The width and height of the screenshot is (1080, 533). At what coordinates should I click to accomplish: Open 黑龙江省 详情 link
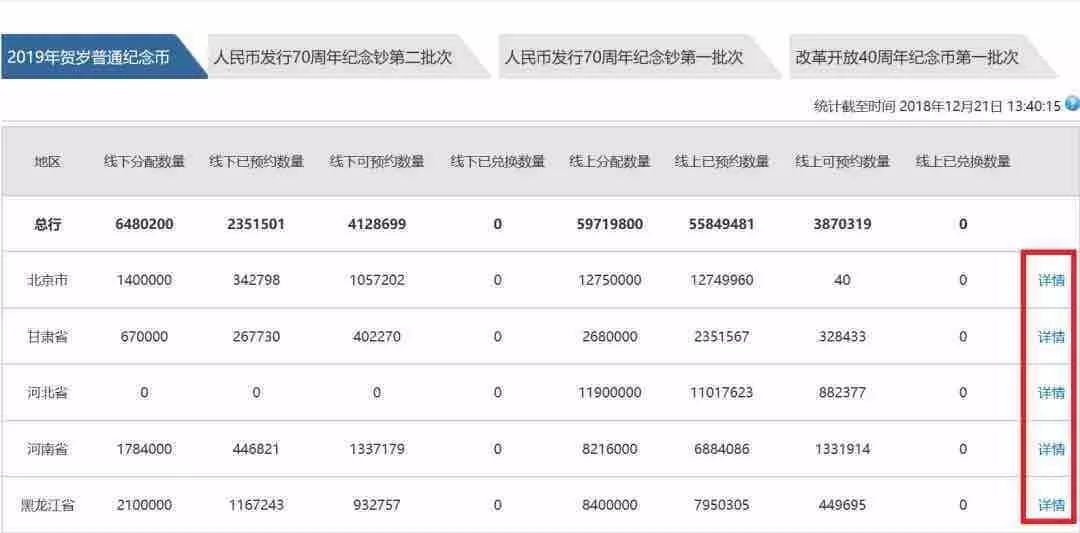pyautogui.click(x=1051, y=505)
